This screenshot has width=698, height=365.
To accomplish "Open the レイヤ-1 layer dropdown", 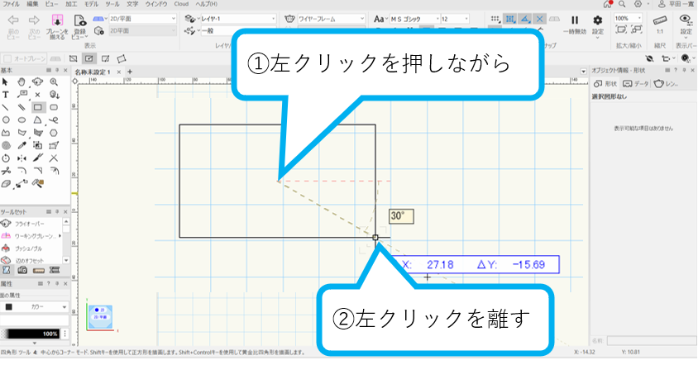I will [x=238, y=19].
